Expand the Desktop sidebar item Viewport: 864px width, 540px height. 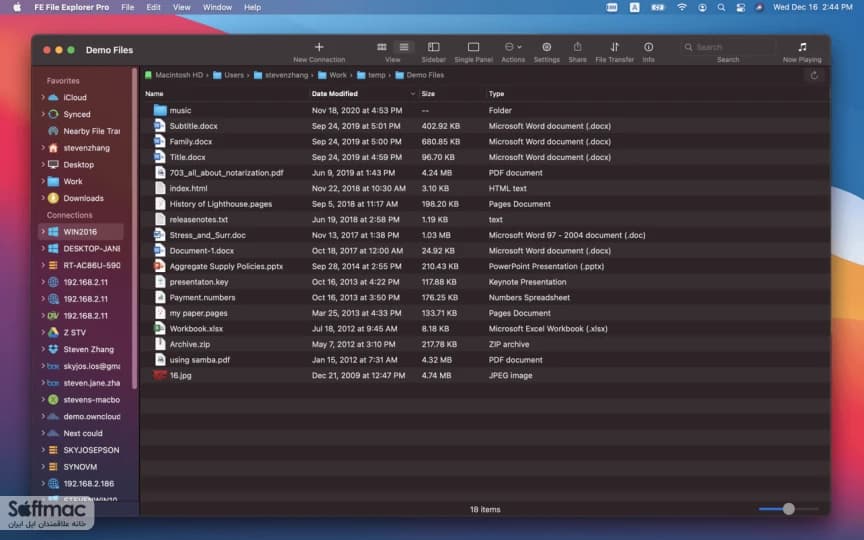[x=43, y=164]
